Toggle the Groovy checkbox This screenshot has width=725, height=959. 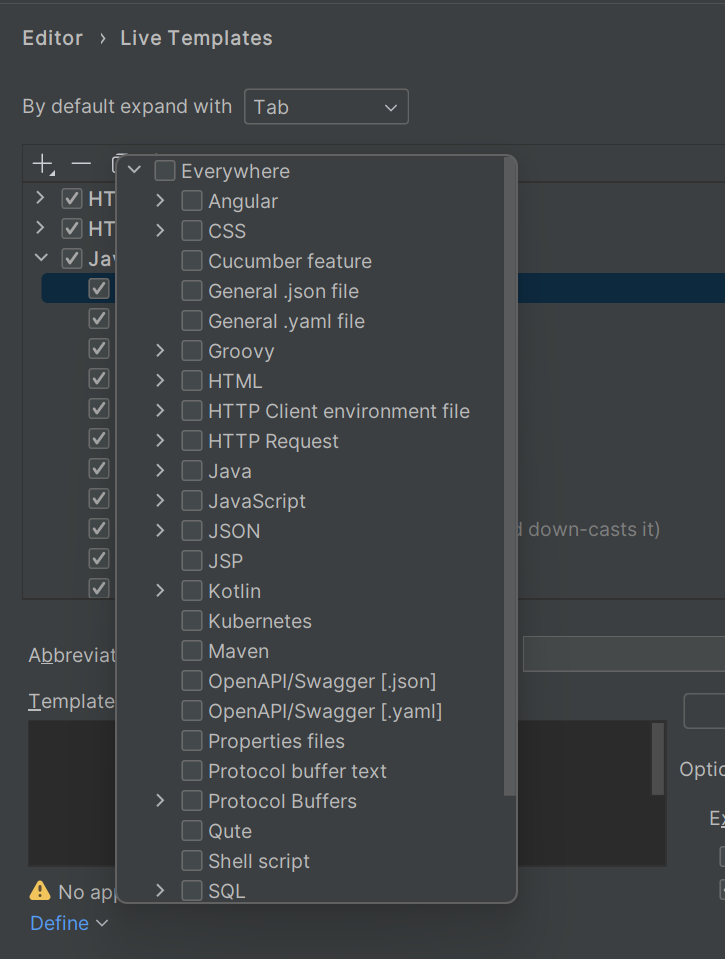coord(192,350)
